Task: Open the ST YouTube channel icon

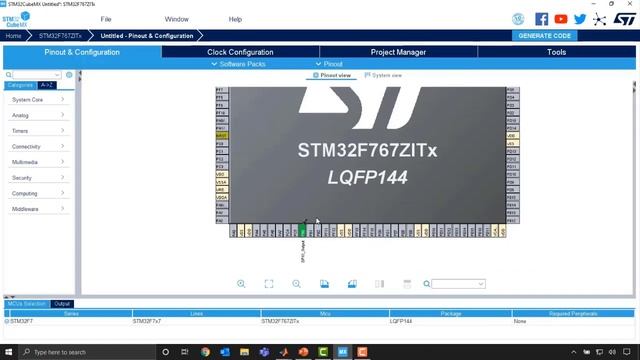Action: tap(561, 19)
